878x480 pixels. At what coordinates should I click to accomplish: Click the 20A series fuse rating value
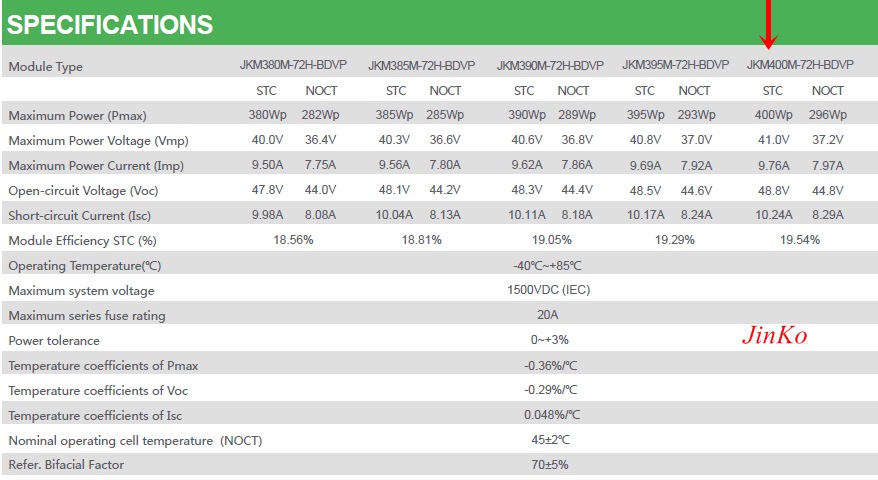[x=548, y=315]
